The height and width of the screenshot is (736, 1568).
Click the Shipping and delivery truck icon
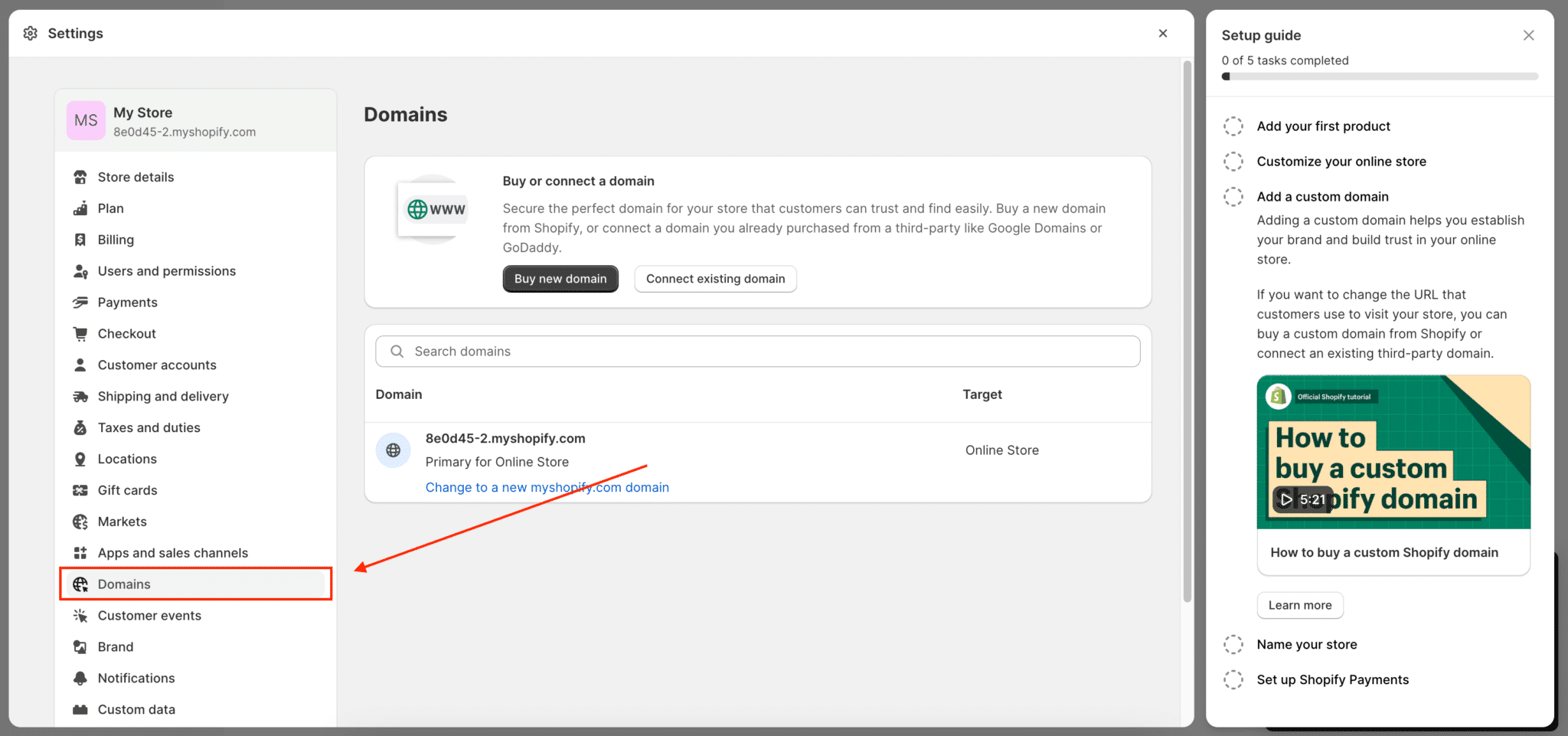tap(80, 397)
